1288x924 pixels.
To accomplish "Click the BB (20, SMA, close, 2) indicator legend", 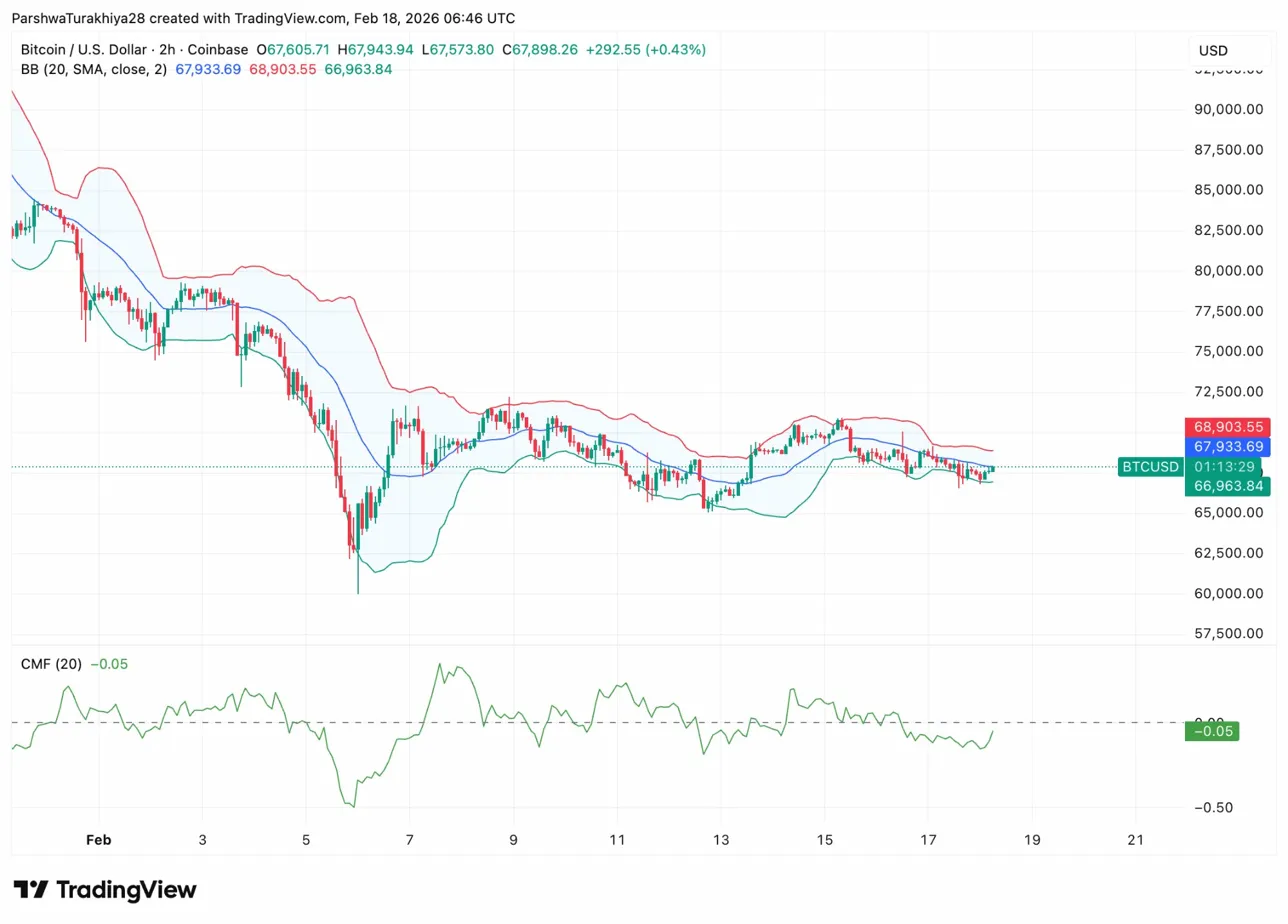I will [94, 69].
